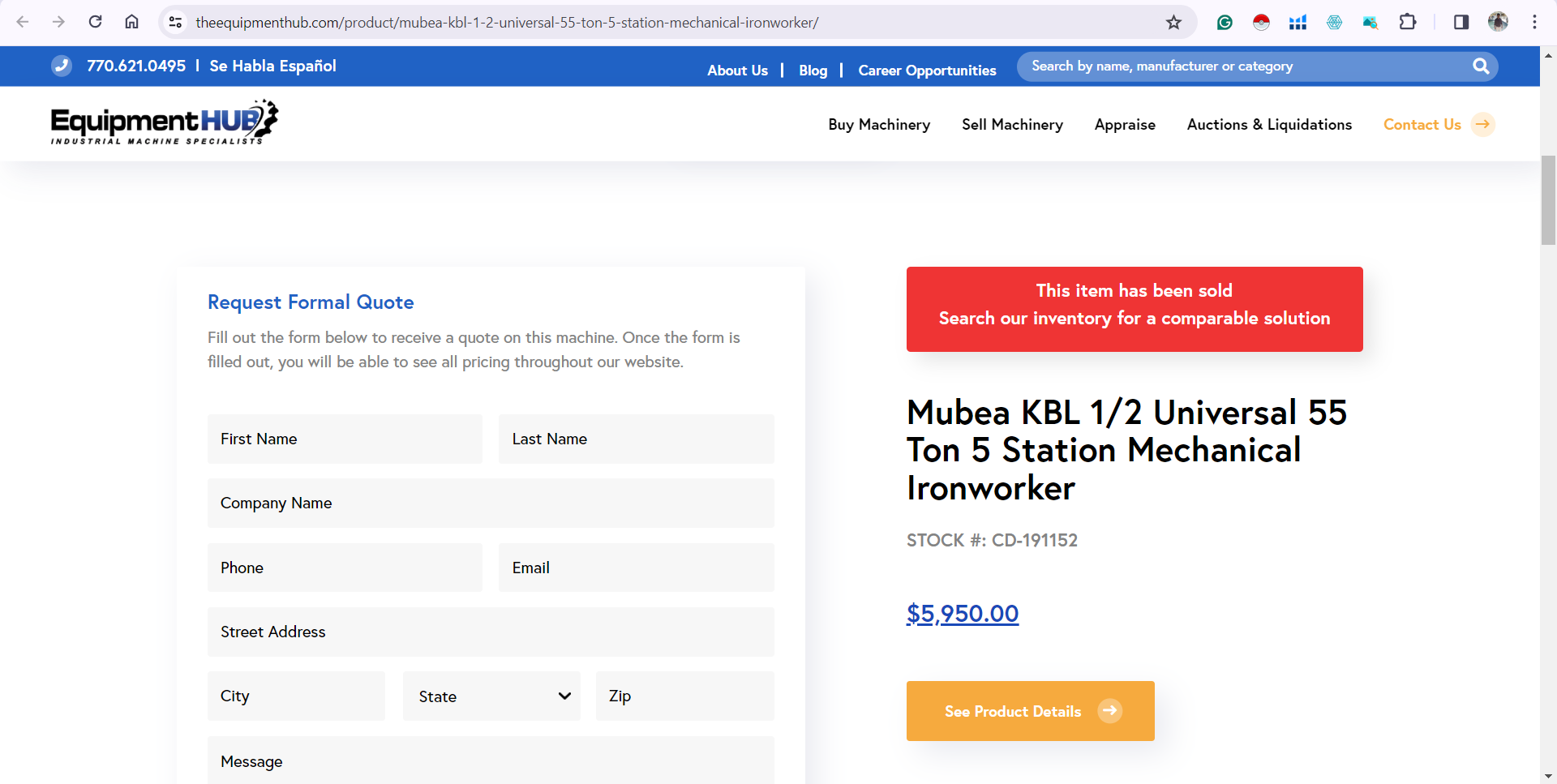
Task: Open the browser home page
Action: 131,22
